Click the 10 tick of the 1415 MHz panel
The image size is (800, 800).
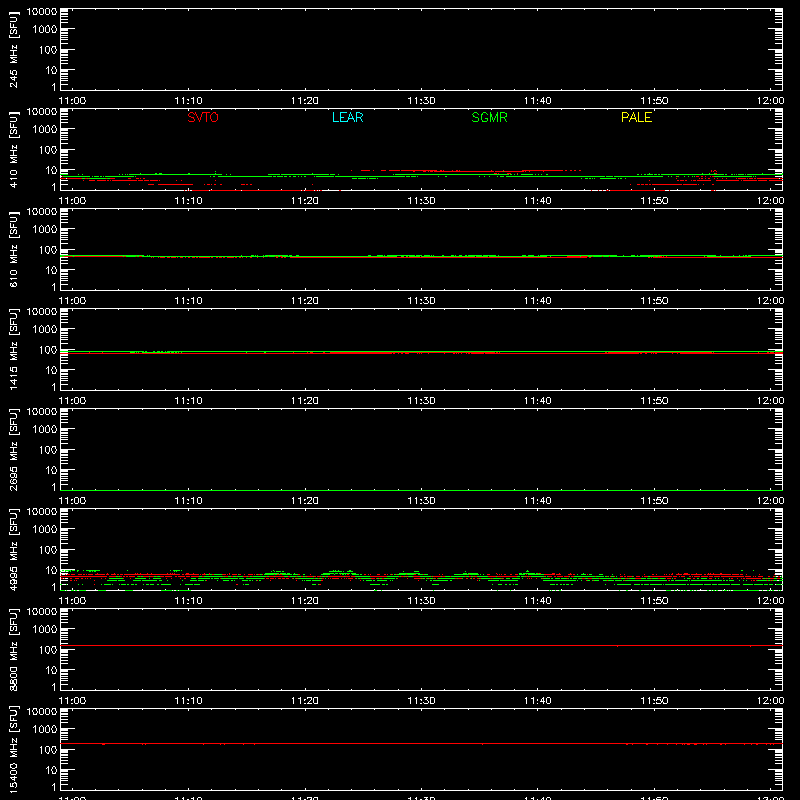point(51,370)
